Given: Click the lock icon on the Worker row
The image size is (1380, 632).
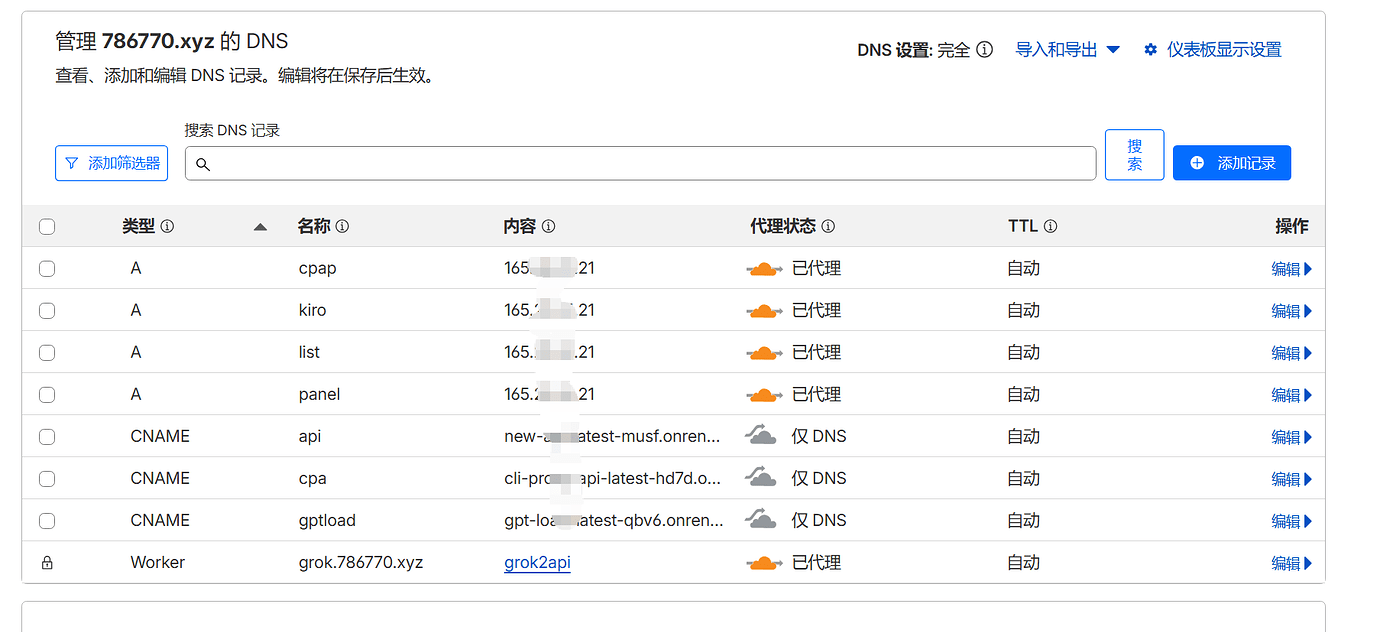Looking at the screenshot, I should [47, 563].
